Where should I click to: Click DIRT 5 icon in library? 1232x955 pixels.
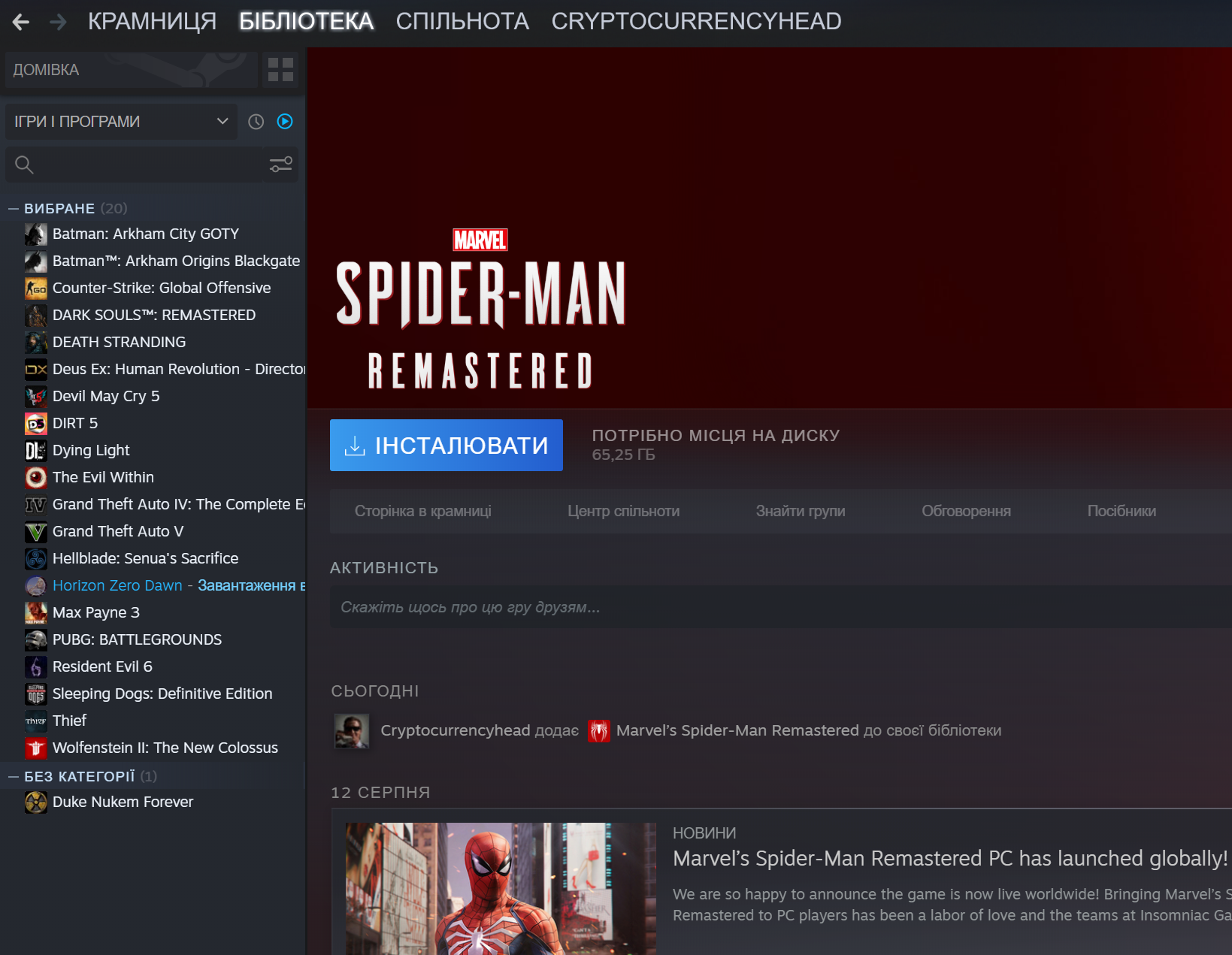[x=35, y=424]
